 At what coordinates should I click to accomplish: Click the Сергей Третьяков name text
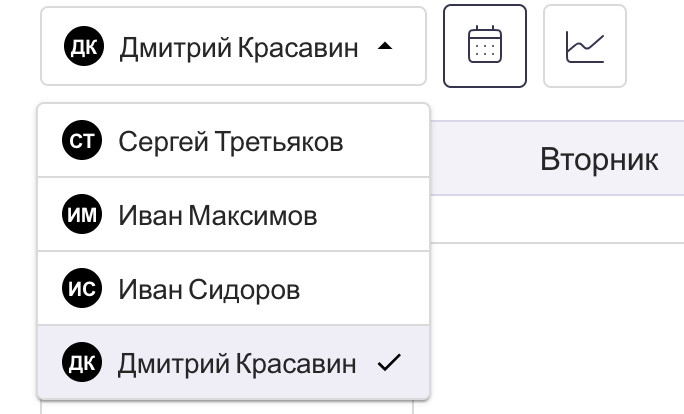click(230, 141)
